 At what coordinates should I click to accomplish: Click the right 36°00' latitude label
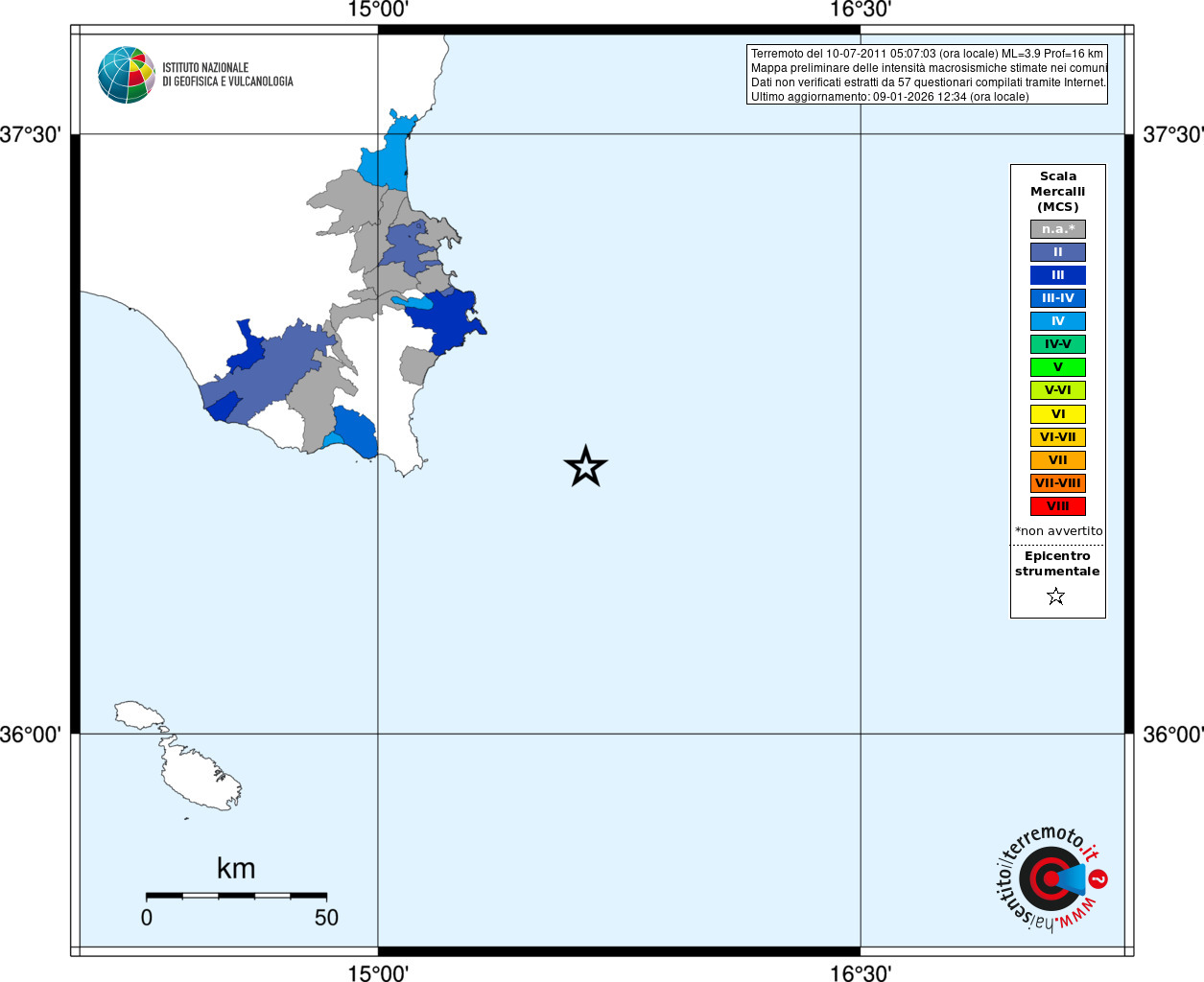coord(1173,735)
